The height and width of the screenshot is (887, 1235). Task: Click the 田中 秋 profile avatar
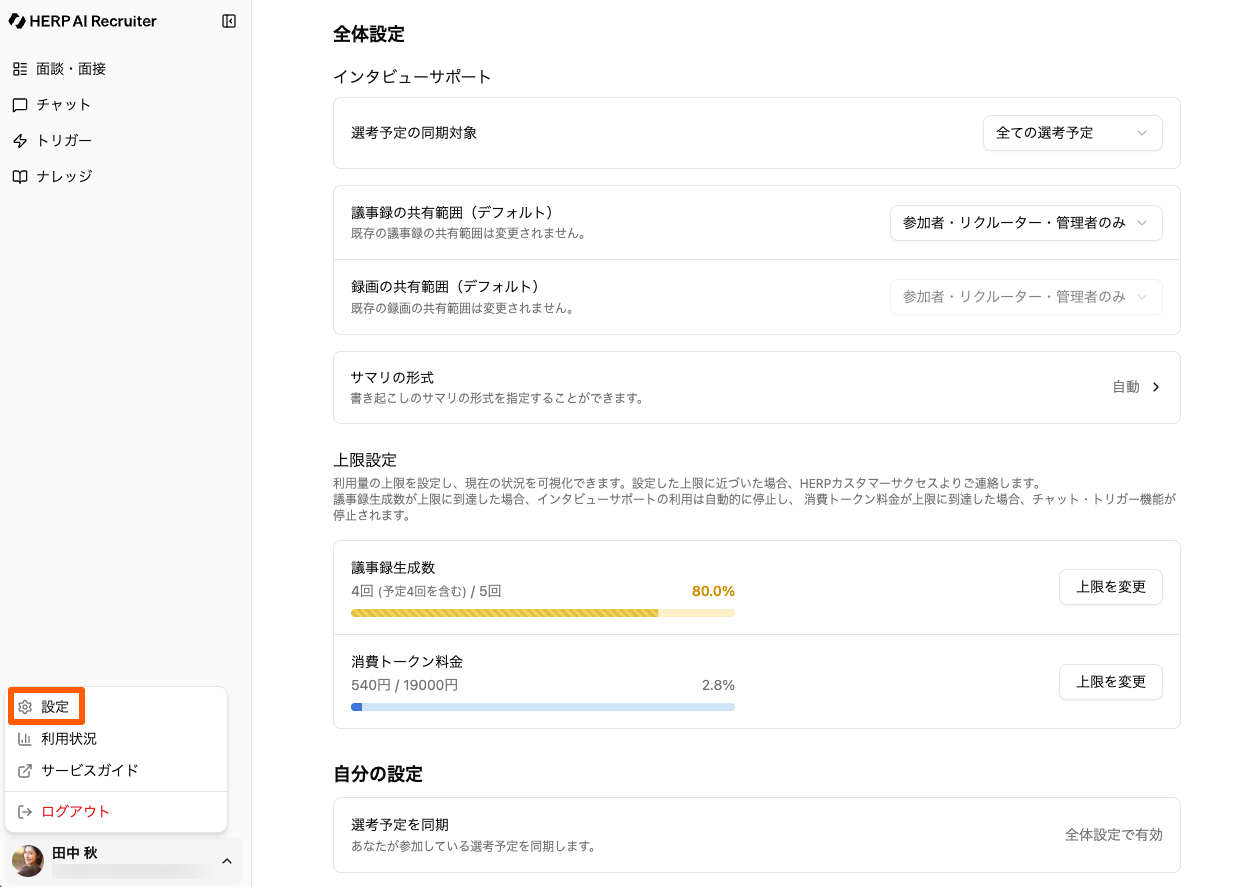28,861
